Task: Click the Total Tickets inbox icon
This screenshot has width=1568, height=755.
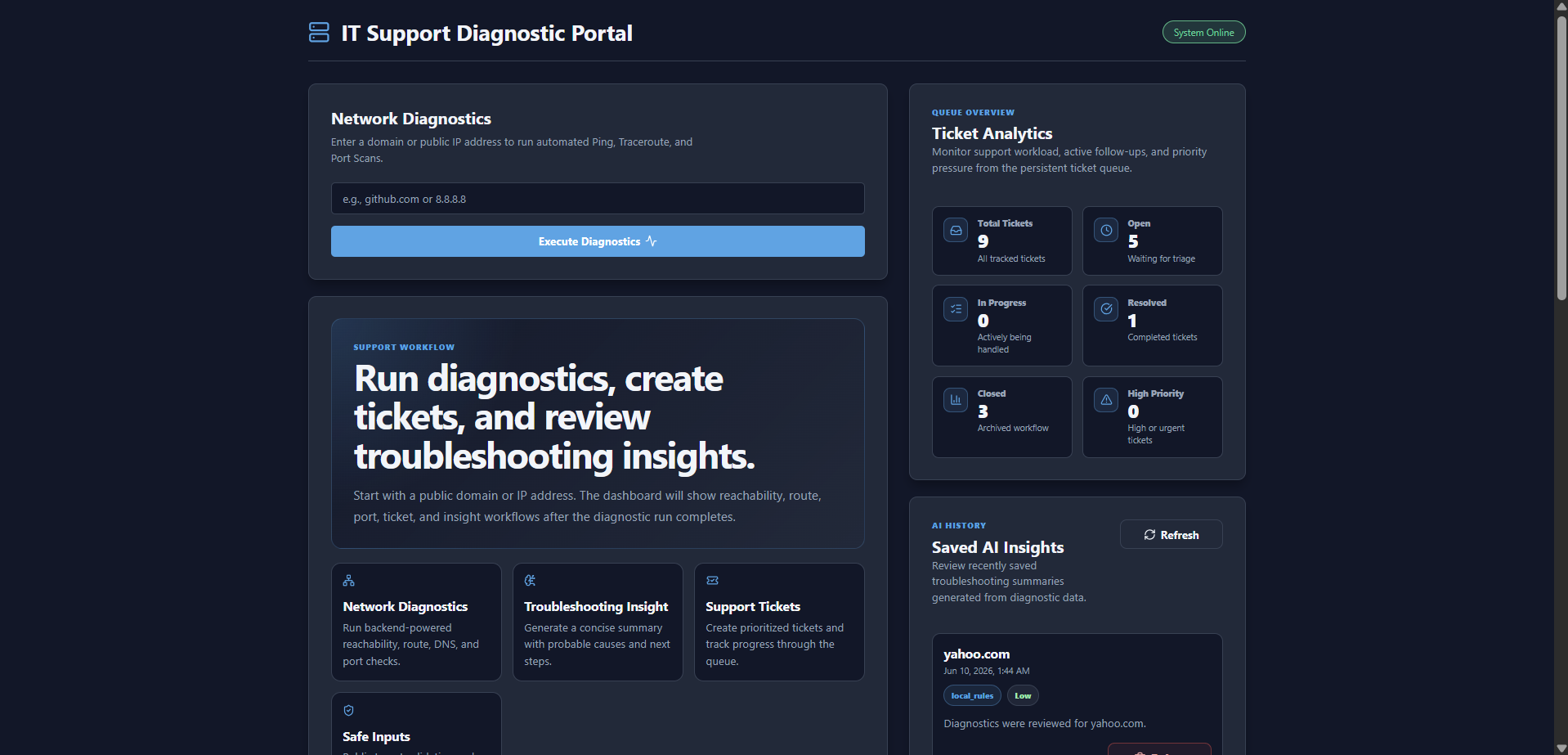Action: coord(956,231)
